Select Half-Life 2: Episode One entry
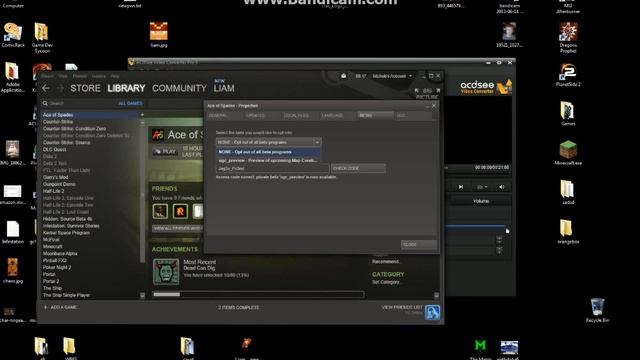Screen dimensions: 640x360 pos(68,198)
